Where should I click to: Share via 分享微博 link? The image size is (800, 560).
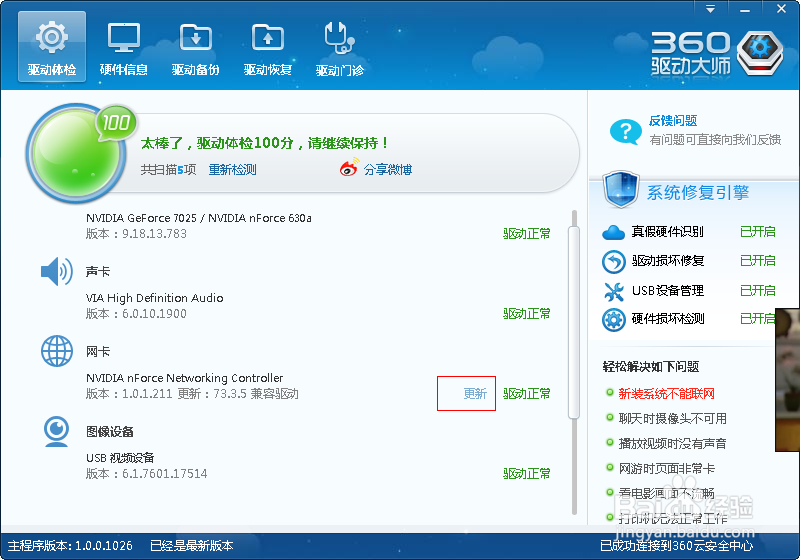[x=388, y=170]
